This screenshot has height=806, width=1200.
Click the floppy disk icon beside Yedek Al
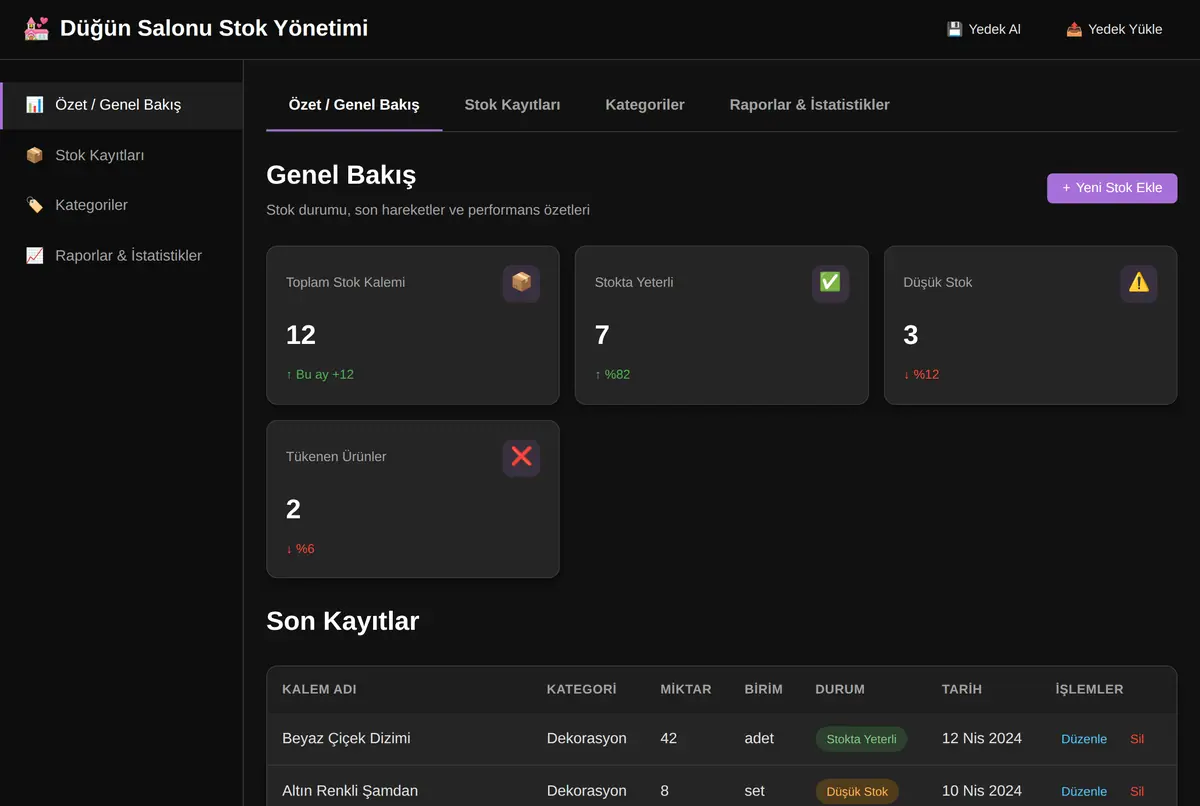click(955, 29)
